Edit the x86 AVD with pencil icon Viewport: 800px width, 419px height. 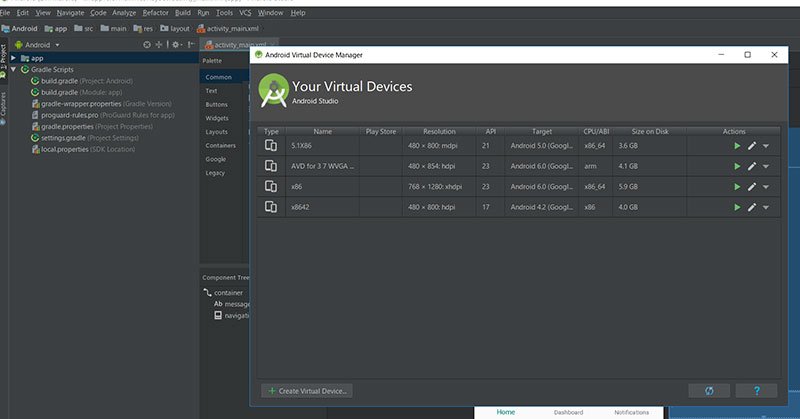coord(752,187)
